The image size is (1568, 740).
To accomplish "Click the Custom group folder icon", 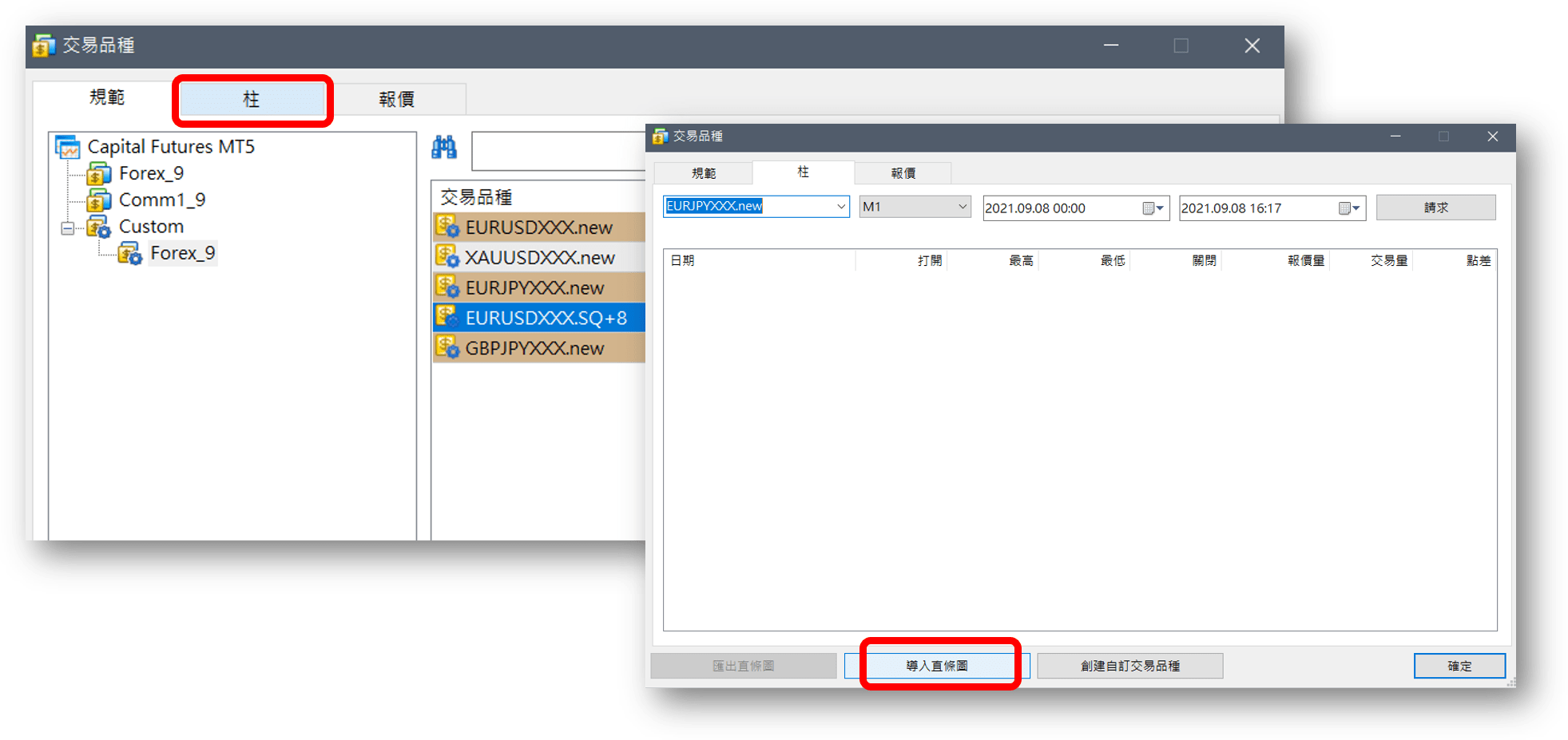I will 99,227.
